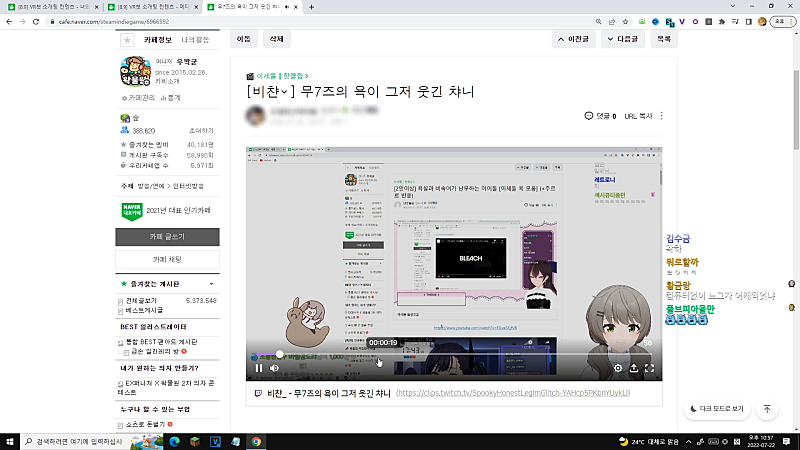
Task: Click the video progress slider handle
Action: (280, 354)
